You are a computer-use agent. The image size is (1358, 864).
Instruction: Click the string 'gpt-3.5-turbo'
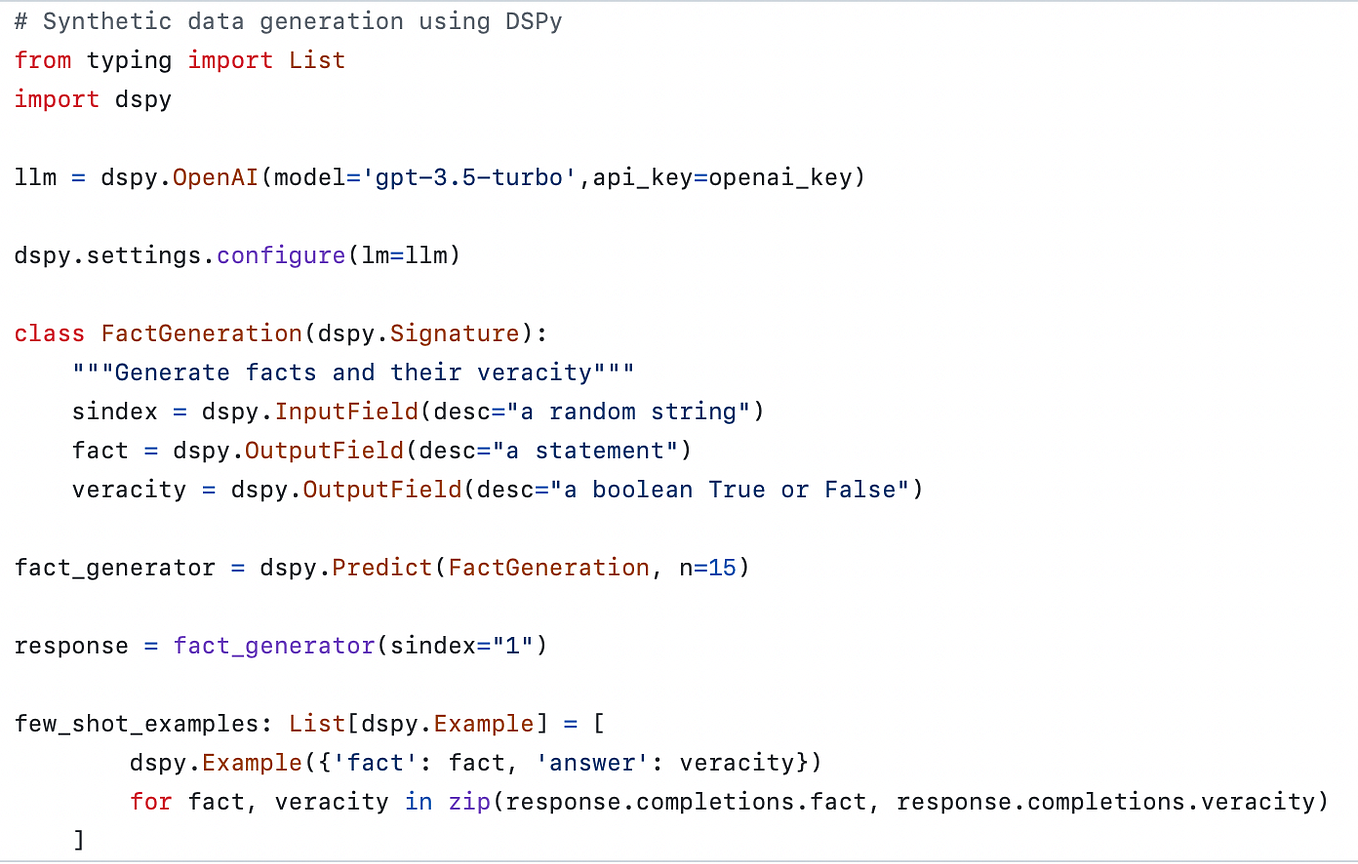(469, 178)
